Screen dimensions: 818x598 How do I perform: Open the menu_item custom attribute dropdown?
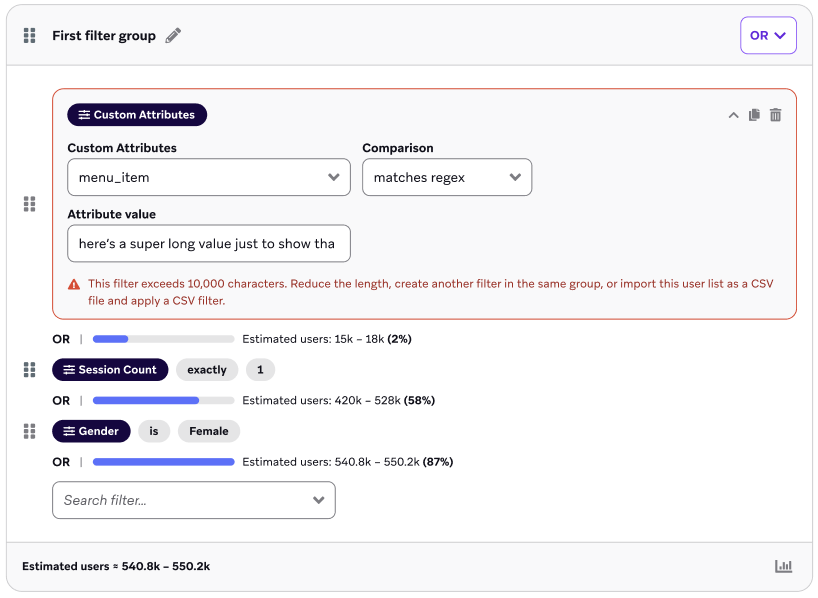point(208,177)
